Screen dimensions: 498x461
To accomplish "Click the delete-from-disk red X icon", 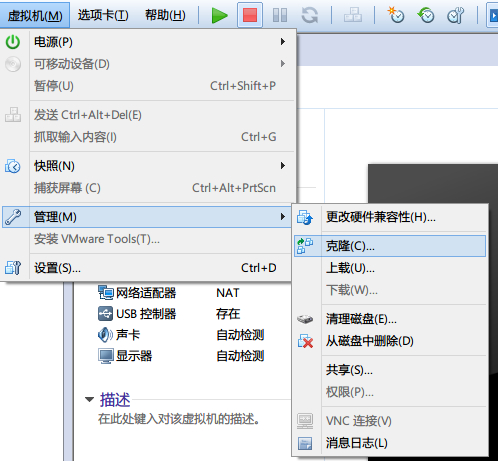I will [305, 341].
